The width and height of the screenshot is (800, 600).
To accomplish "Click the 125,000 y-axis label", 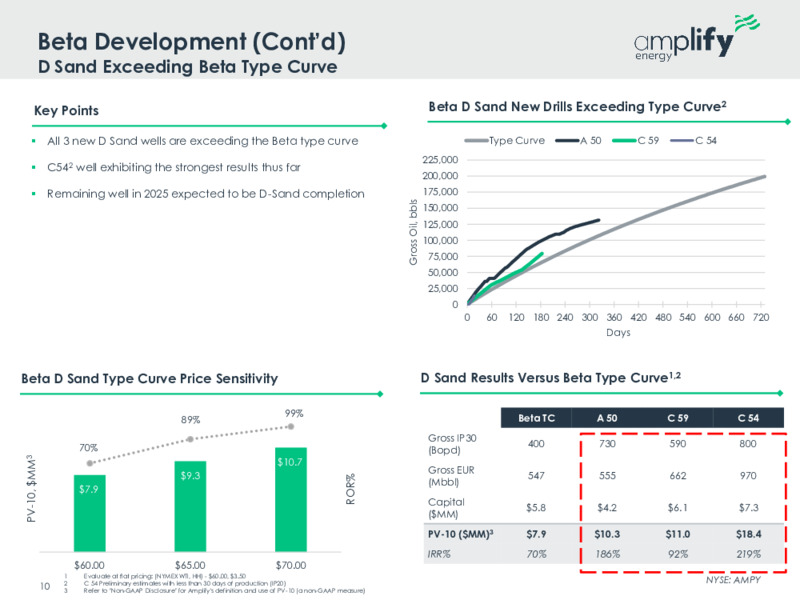I will pos(440,224).
